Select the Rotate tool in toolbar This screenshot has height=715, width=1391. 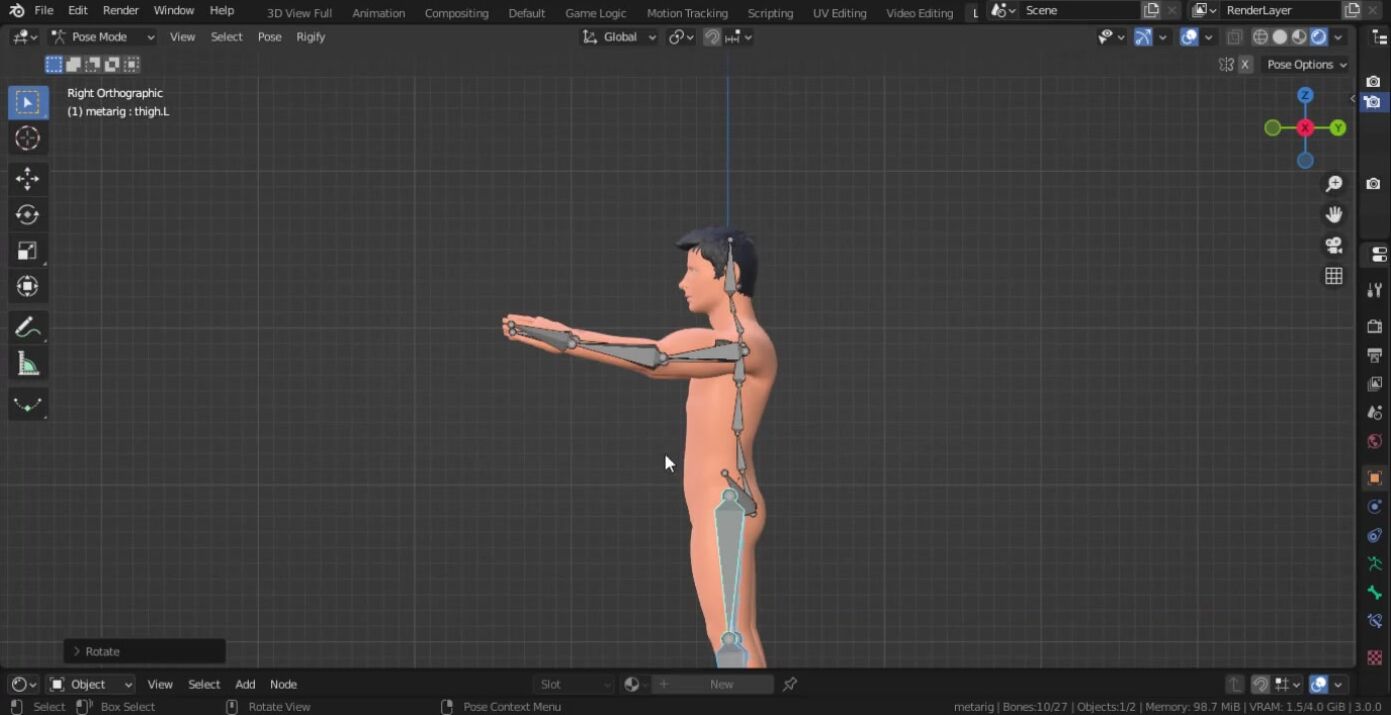[27, 215]
